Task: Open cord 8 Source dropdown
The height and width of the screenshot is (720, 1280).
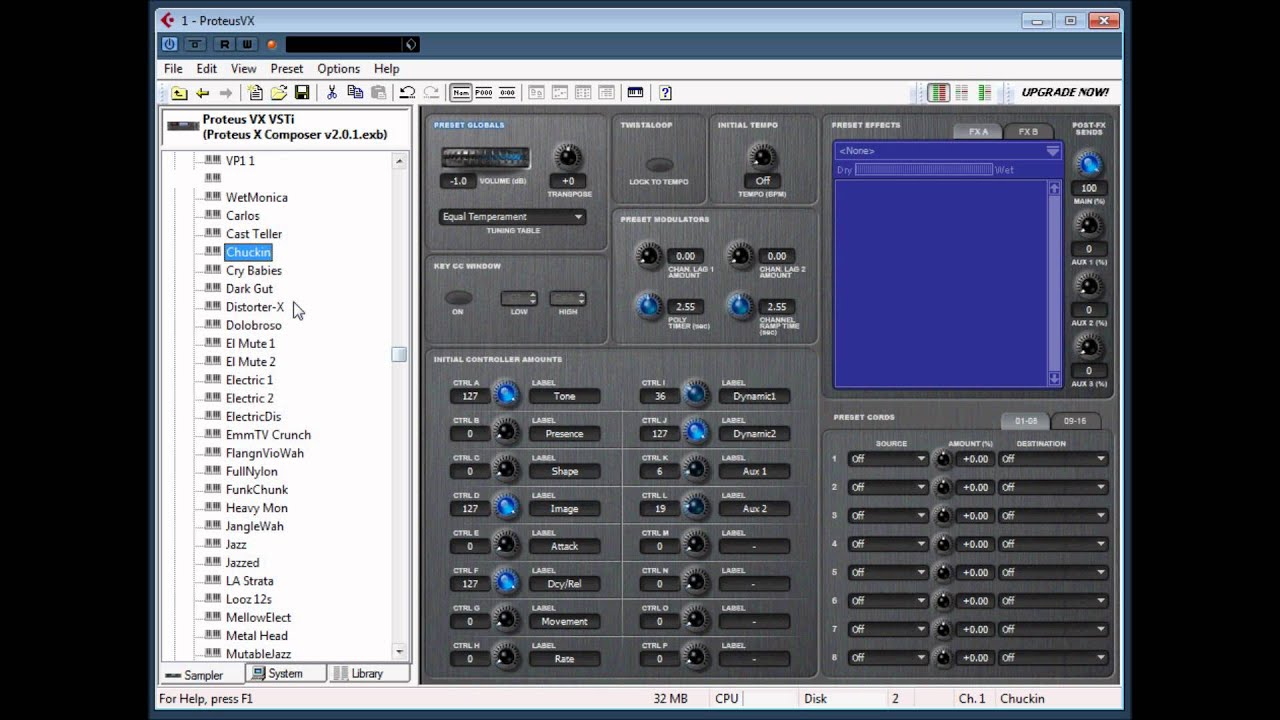Action: (888, 658)
